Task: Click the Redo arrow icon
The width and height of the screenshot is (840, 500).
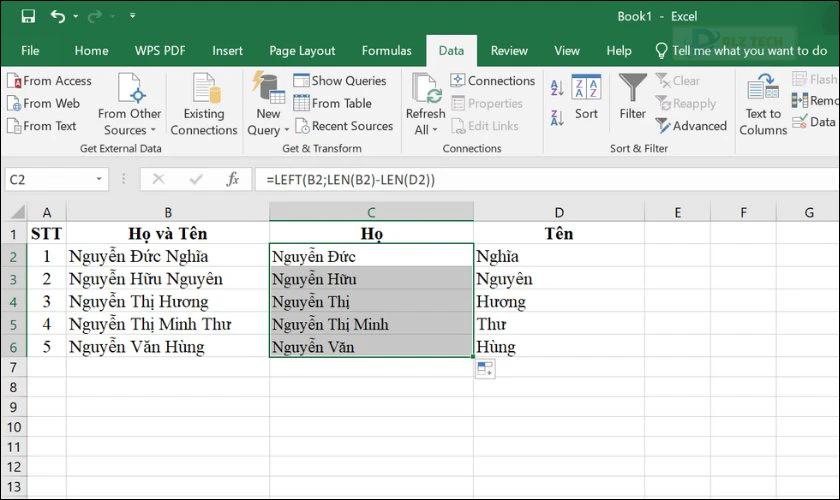Action: click(95, 17)
